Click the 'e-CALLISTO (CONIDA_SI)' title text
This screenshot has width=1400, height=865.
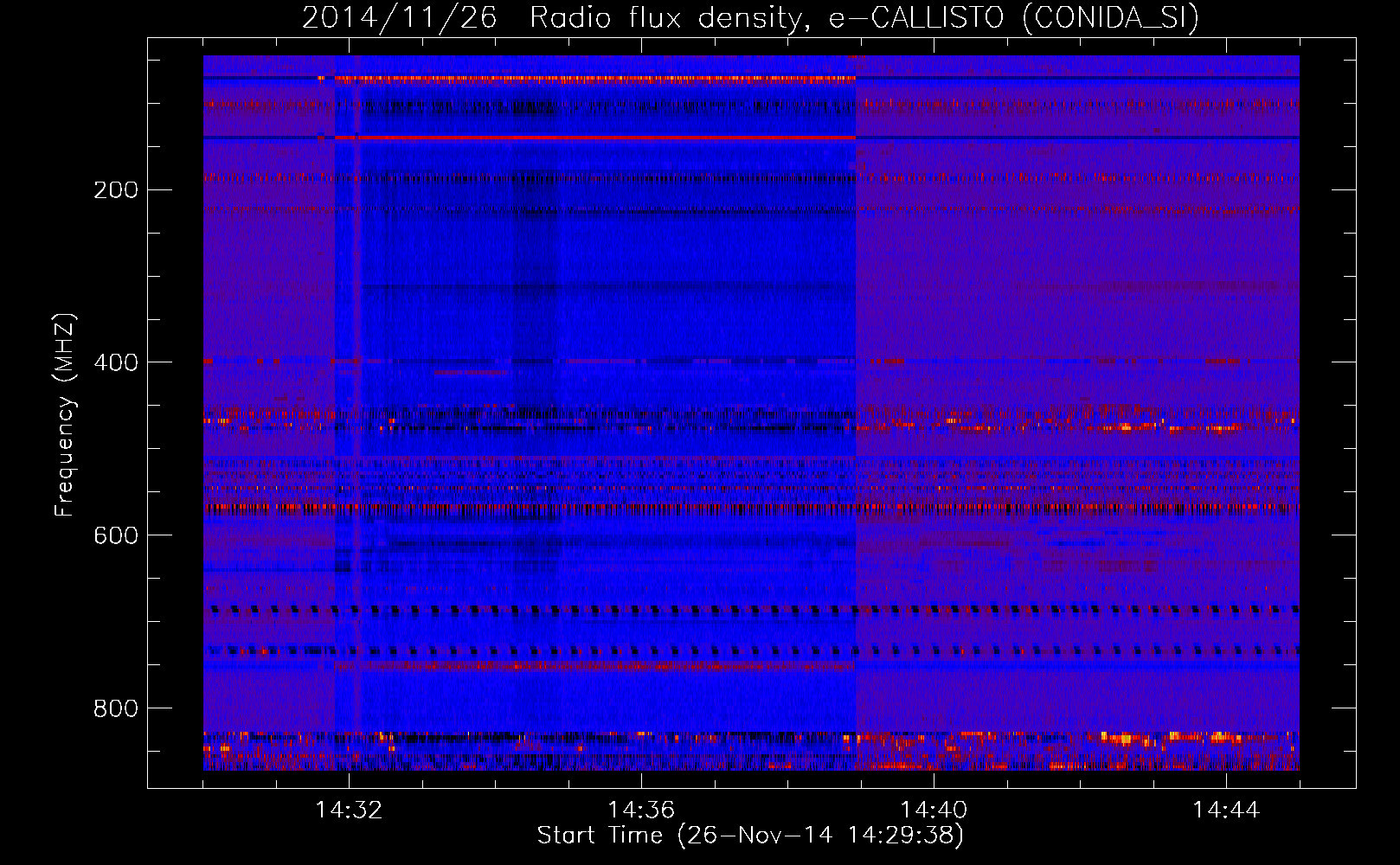click(1013, 17)
